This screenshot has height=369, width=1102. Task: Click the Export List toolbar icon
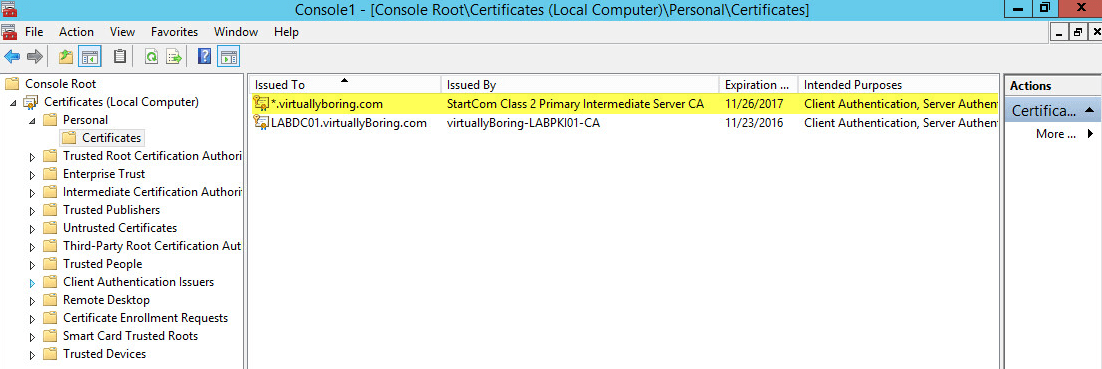(x=174, y=56)
